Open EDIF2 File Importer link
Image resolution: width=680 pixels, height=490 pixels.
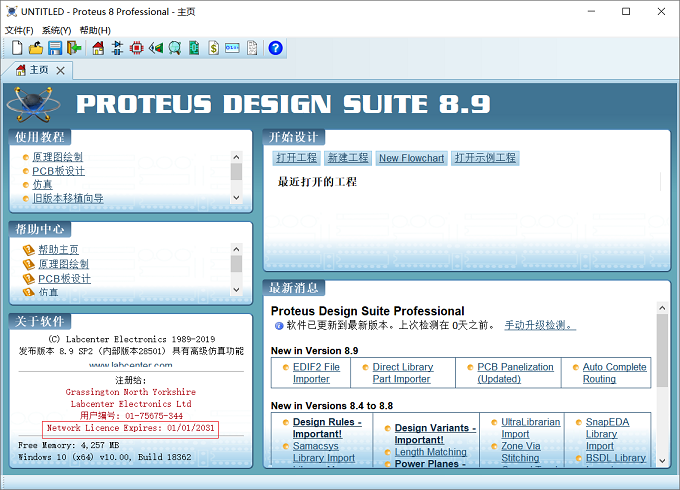tap(316, 373)
